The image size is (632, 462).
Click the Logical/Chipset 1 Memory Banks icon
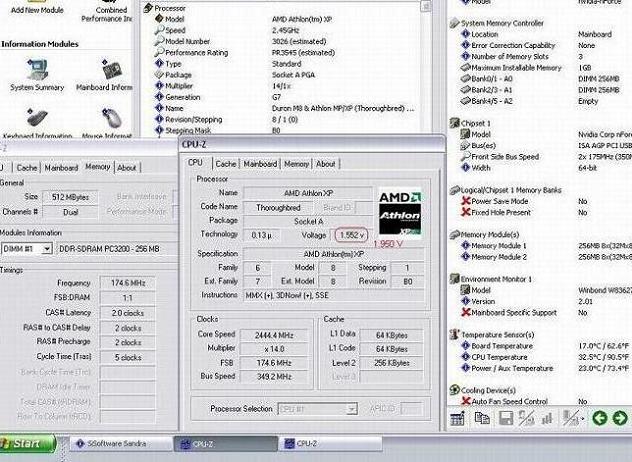[454, 190]
